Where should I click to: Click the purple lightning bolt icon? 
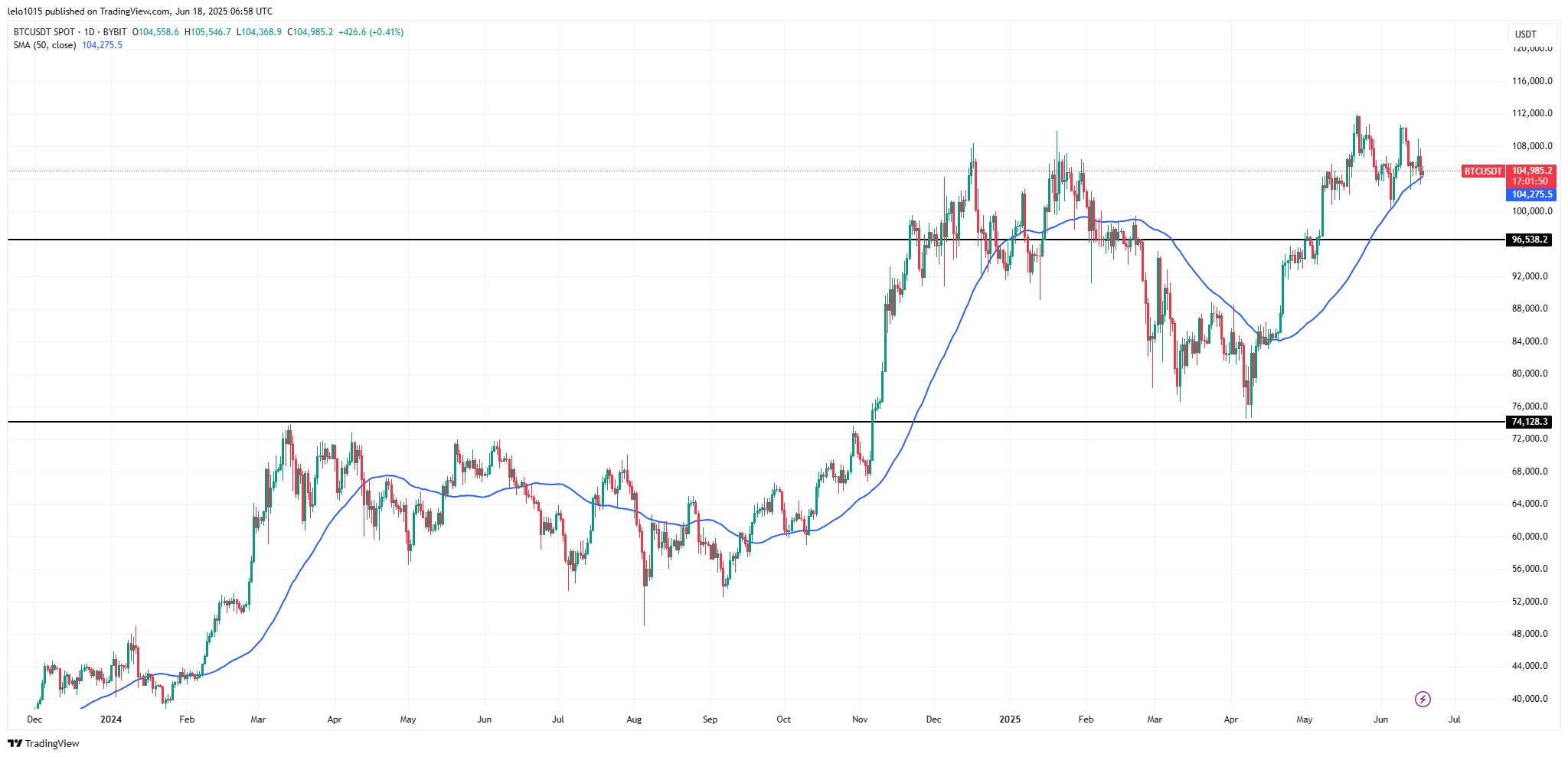click(1423, 699)
